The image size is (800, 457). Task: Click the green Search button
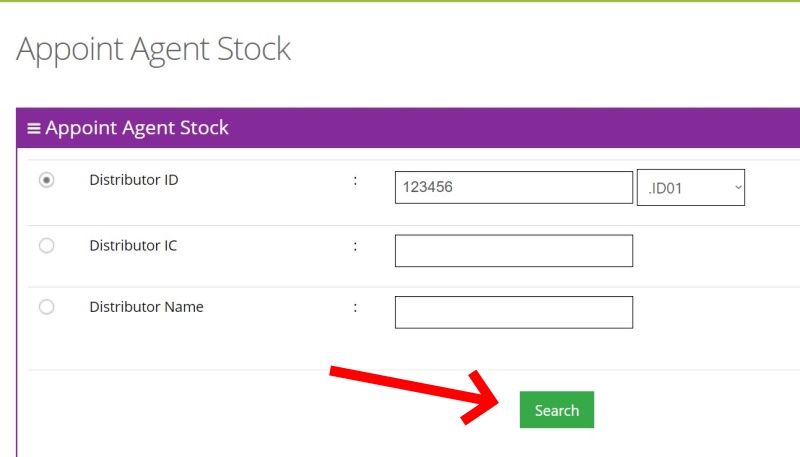(x=557, y=410)
